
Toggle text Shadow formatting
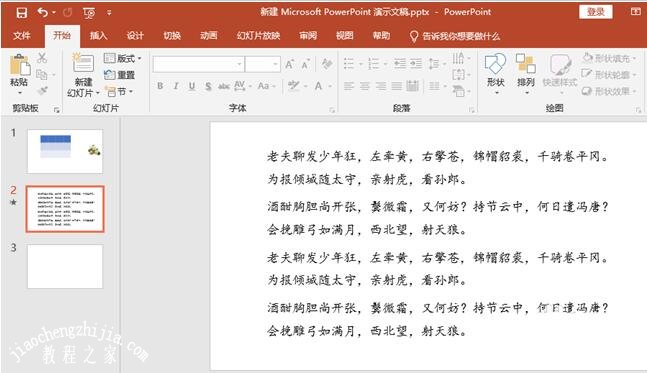pyautogui.click(x=208, y=86)
